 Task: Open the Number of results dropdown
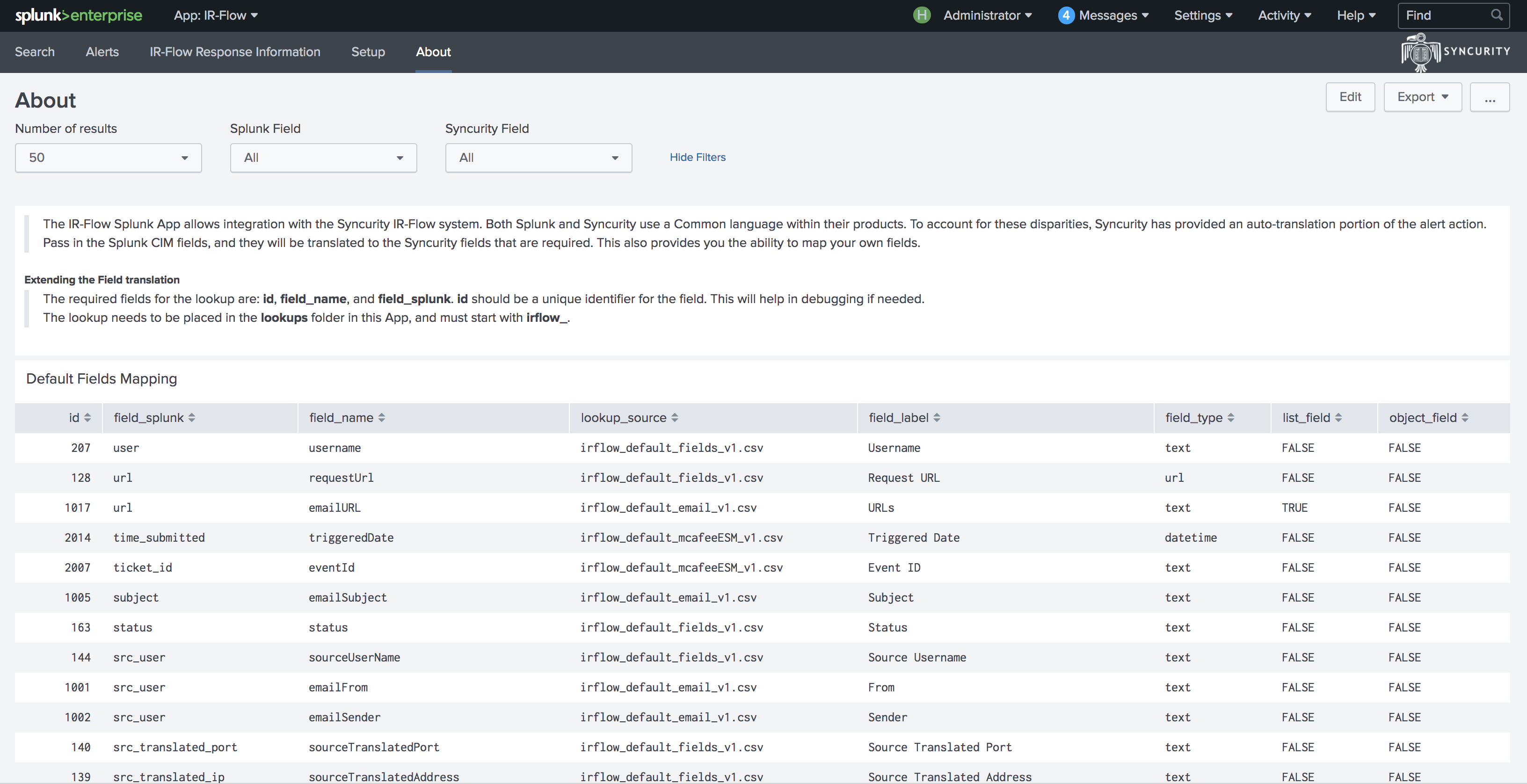(108, 158)
